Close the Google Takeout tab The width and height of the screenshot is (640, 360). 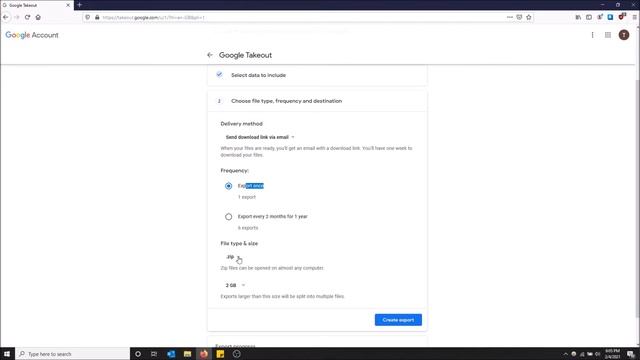point(68,5)
